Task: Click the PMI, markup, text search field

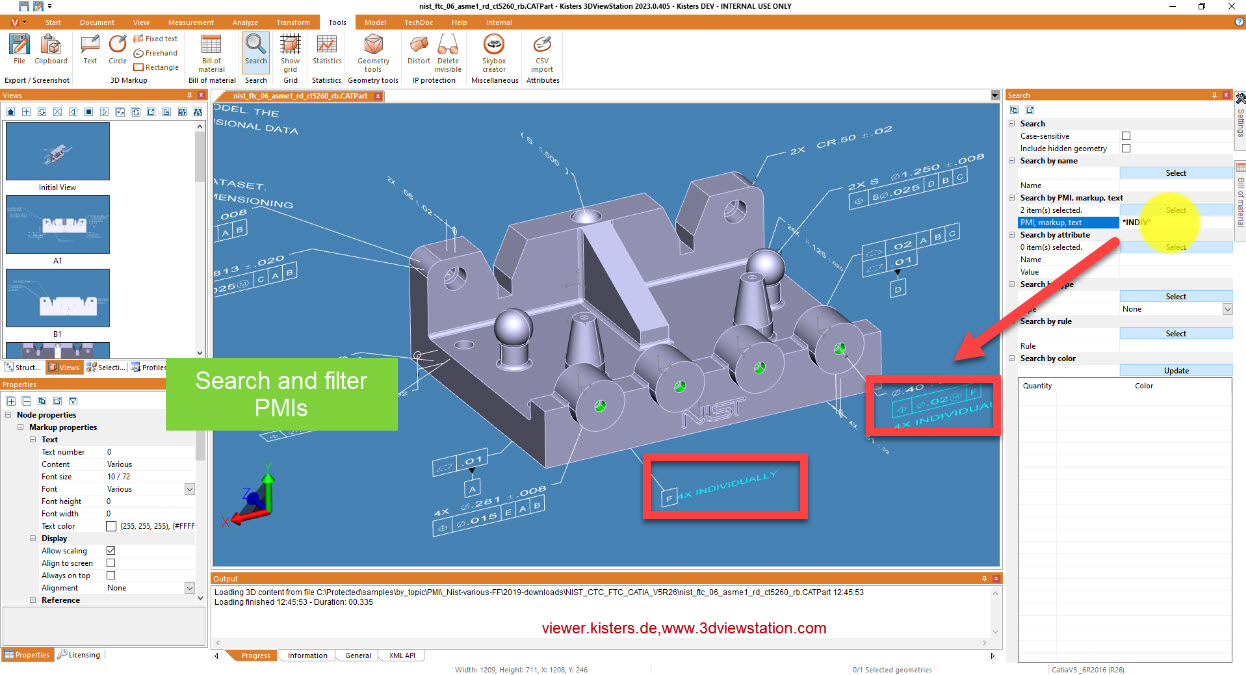Action: 1176,222
